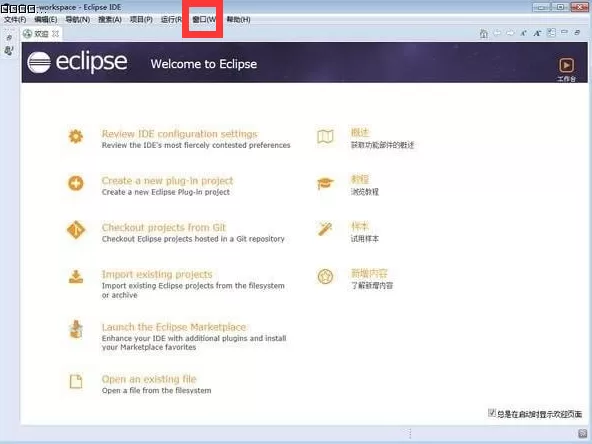Open the 帮助(H) menu
This screenshot has width=592, height=444.
(238, 19)
